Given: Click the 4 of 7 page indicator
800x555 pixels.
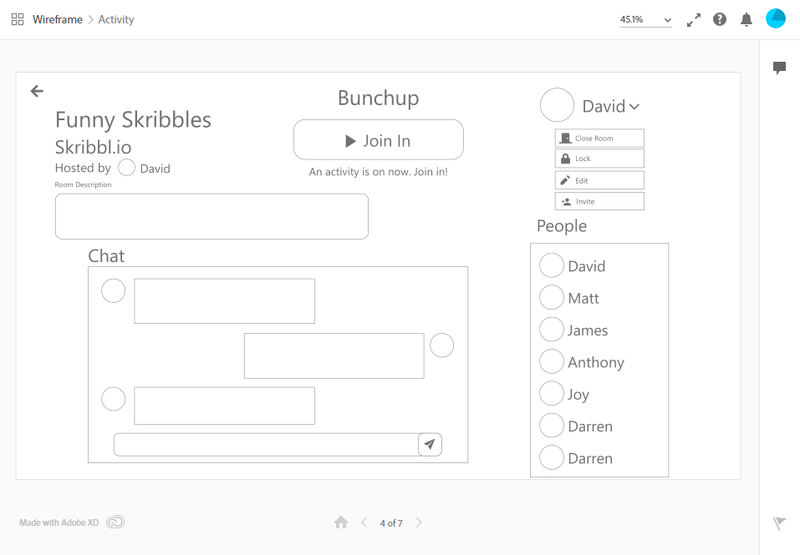Looking at the screenshot, I should (x=391, y=523).
